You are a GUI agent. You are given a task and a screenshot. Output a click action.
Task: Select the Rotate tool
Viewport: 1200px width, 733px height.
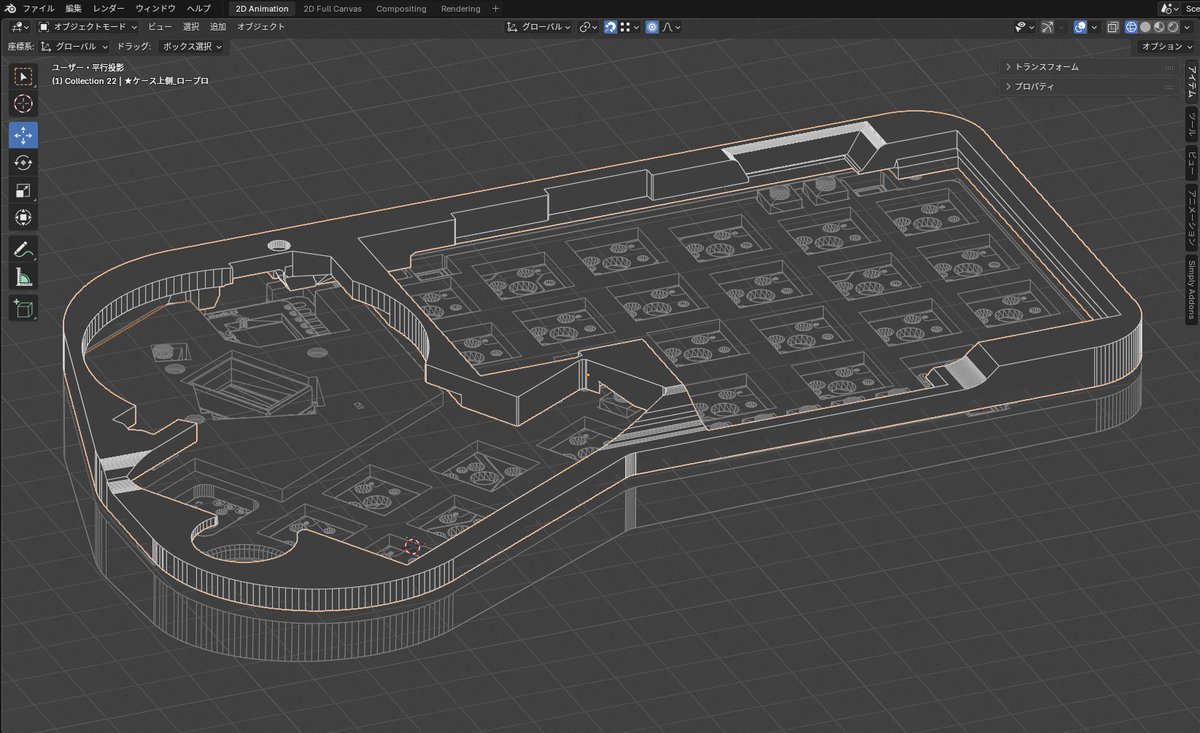click(x=24, y=163)
